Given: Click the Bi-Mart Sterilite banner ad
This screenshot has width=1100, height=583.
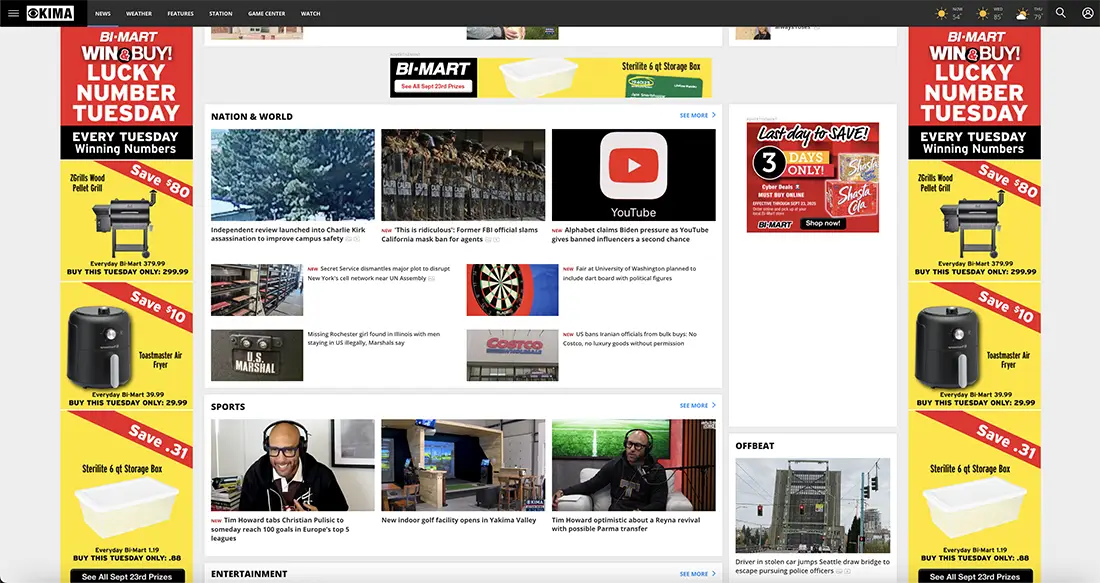Looking at the screenshot, I should pos(551,78).
